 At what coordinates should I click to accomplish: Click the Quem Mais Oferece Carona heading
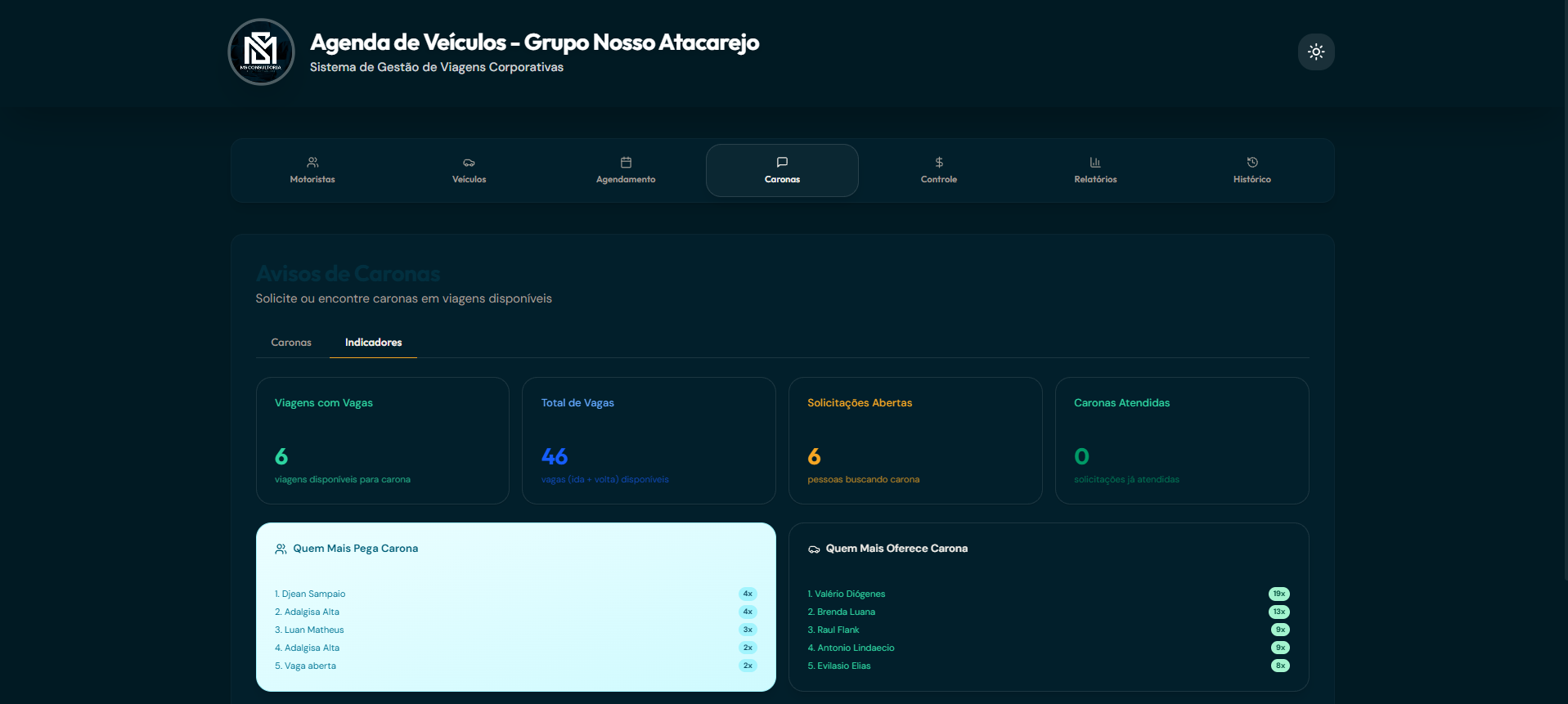[x=896, y=549]
